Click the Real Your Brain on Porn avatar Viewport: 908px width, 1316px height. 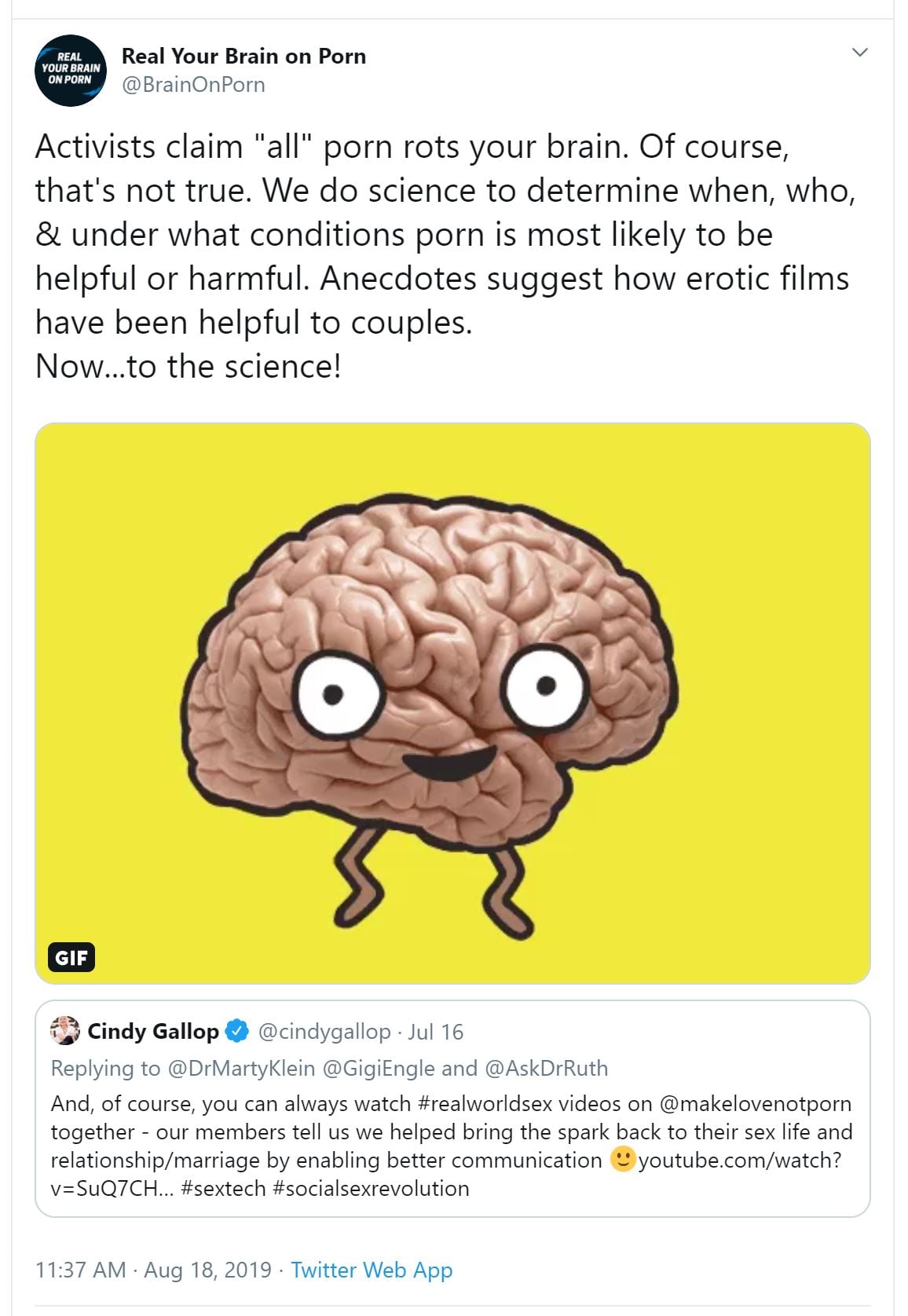tap(71, 71)
